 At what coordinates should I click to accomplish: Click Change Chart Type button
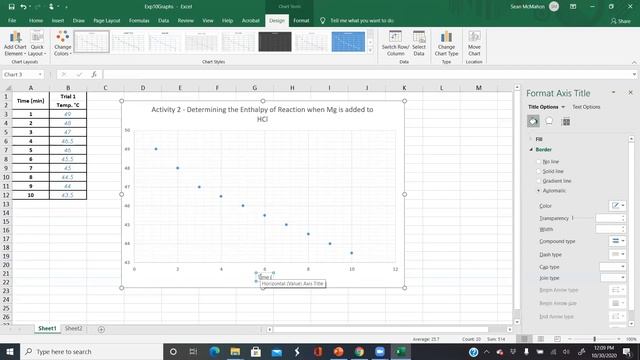[x=446, y=43]
